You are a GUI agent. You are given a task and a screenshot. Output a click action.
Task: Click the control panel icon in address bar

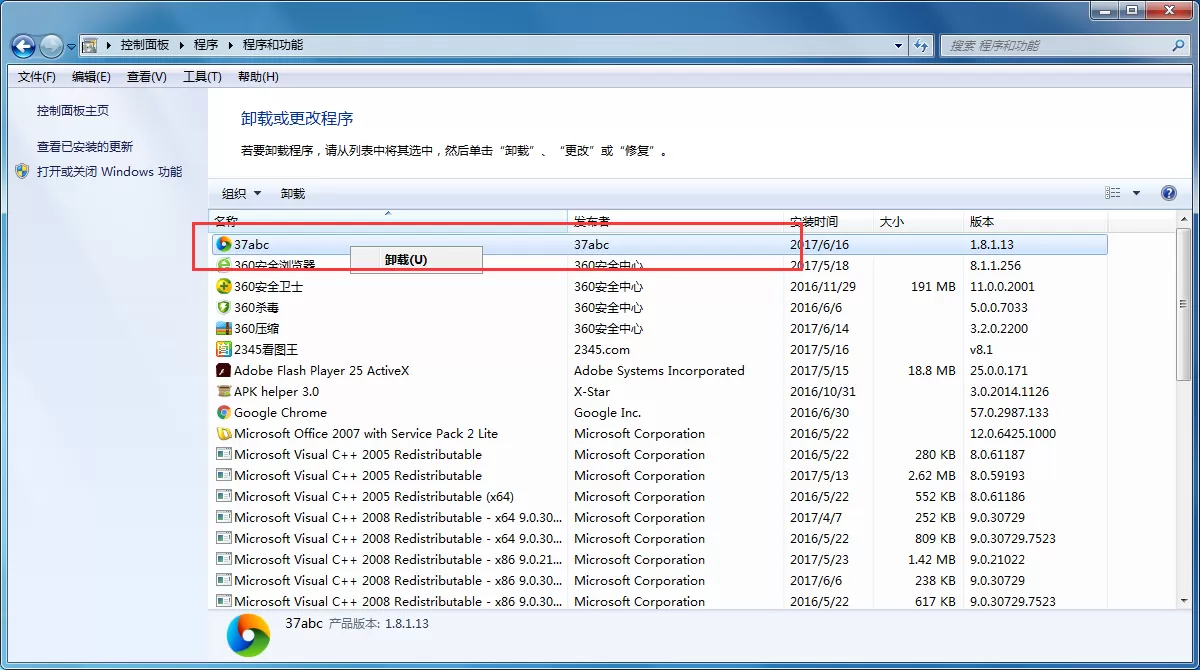click(90, 45)
